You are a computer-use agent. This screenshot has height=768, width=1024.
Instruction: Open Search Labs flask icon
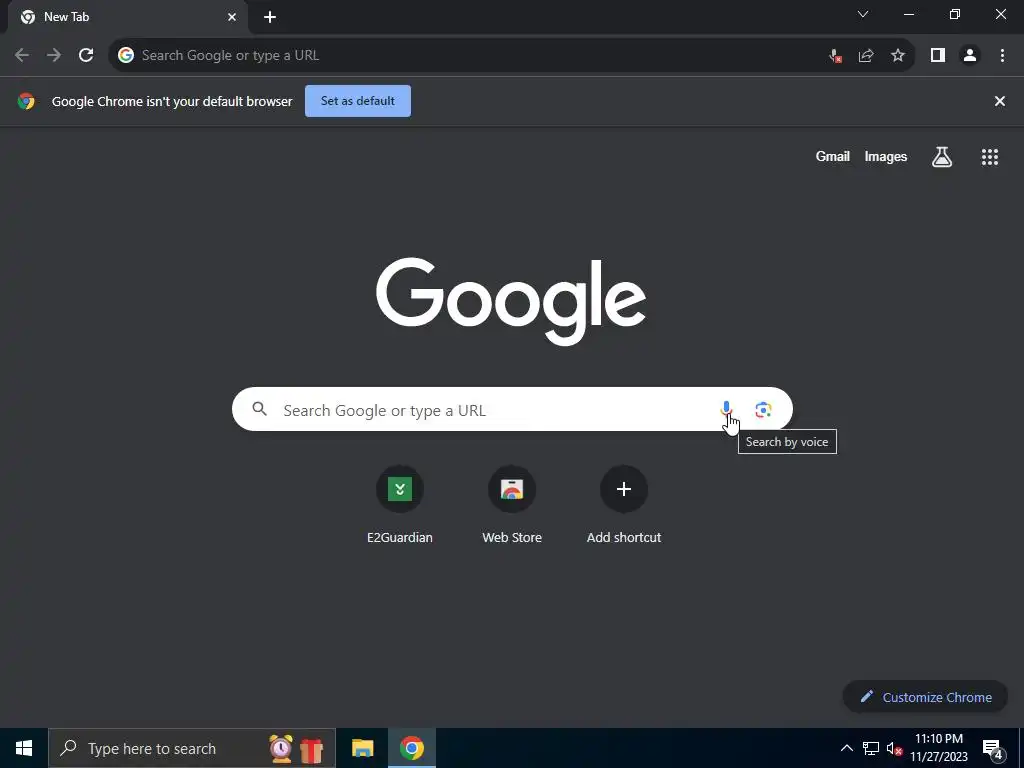(x=942, y=157)
